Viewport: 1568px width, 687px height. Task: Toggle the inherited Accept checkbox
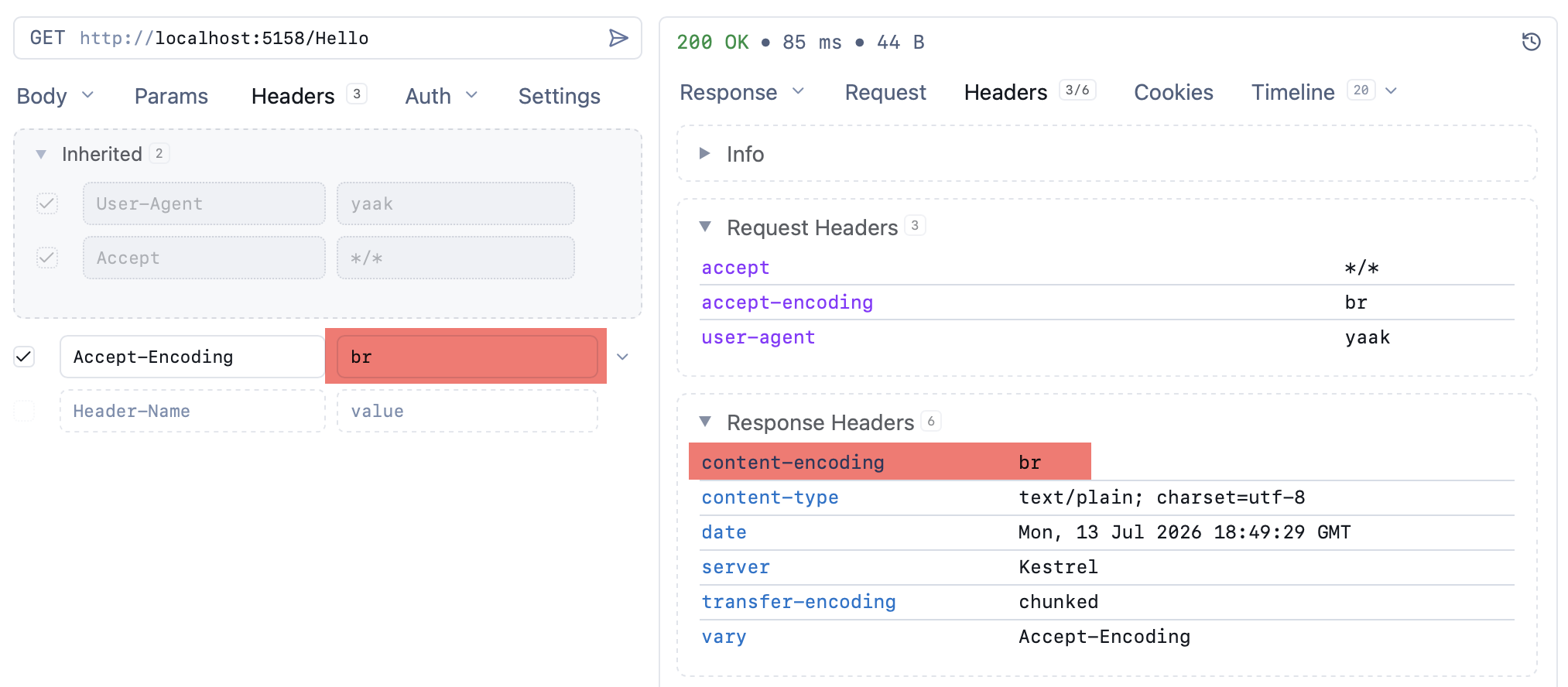[47, 258]
